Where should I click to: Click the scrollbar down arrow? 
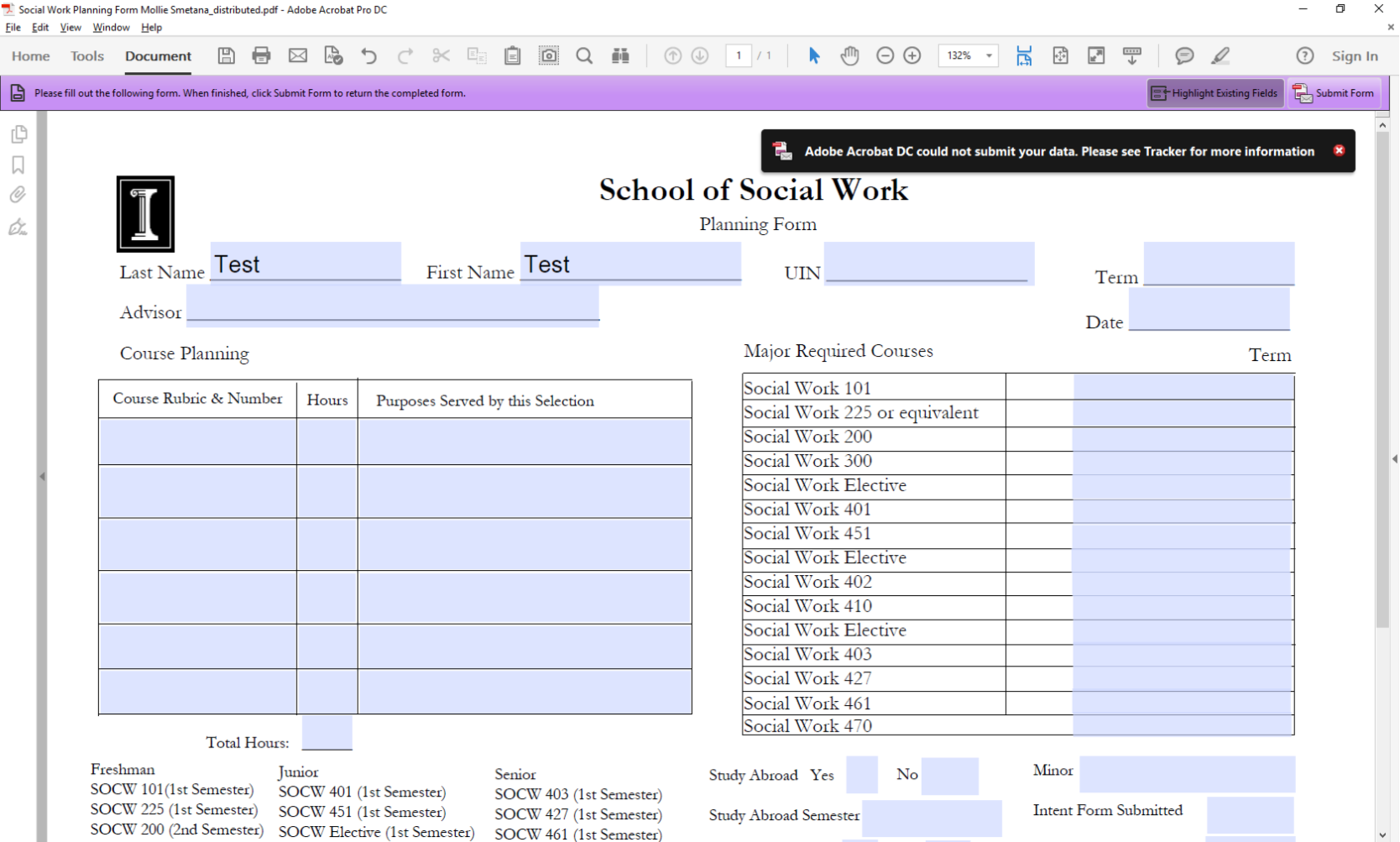[1382, 834]
